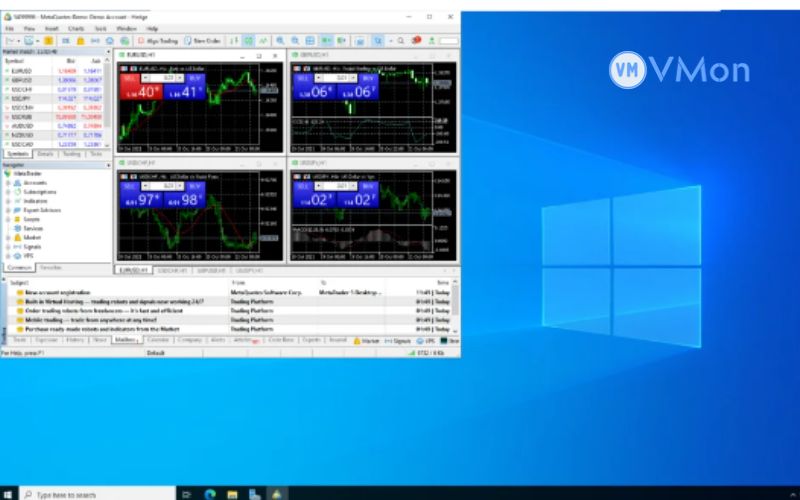Toggle the Data Window toolbar icon

tap(66, 41)
